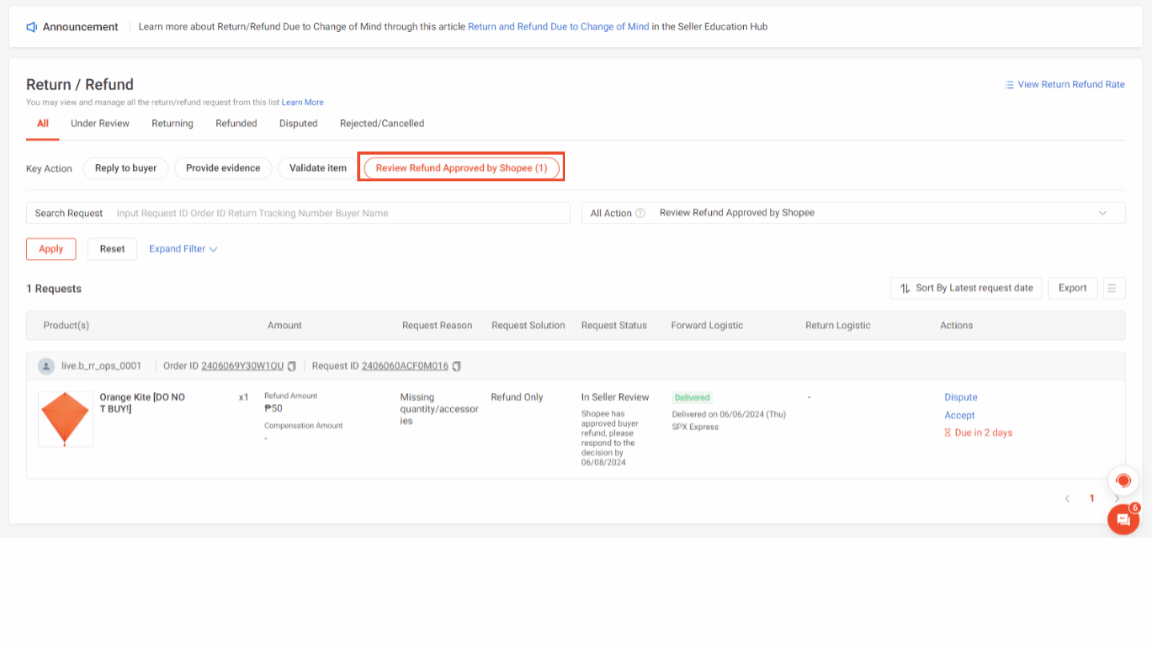Open the list view settings icon beside Export

pyautogui.click(x=1113, y=288)
